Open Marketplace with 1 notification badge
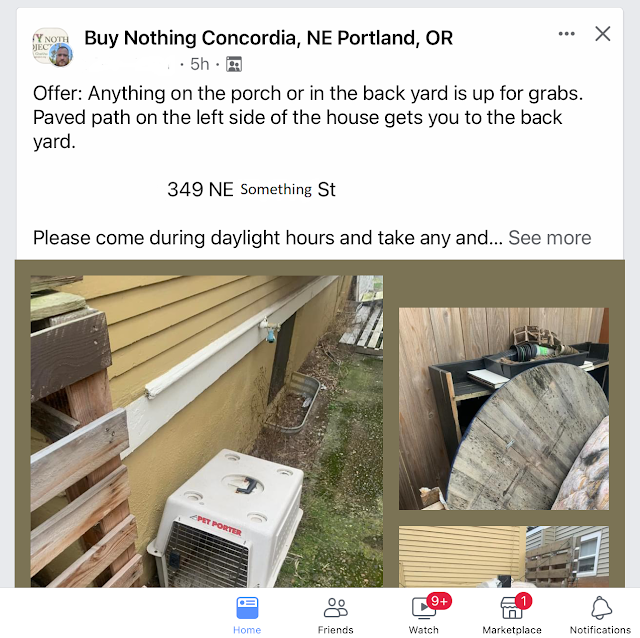The image size is (640, 638). point(512,615)
